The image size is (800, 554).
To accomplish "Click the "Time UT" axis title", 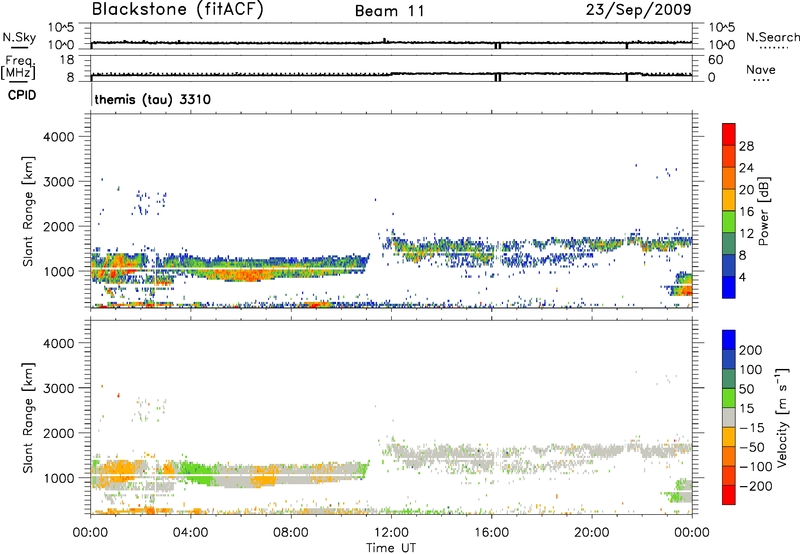I will 391,548.
